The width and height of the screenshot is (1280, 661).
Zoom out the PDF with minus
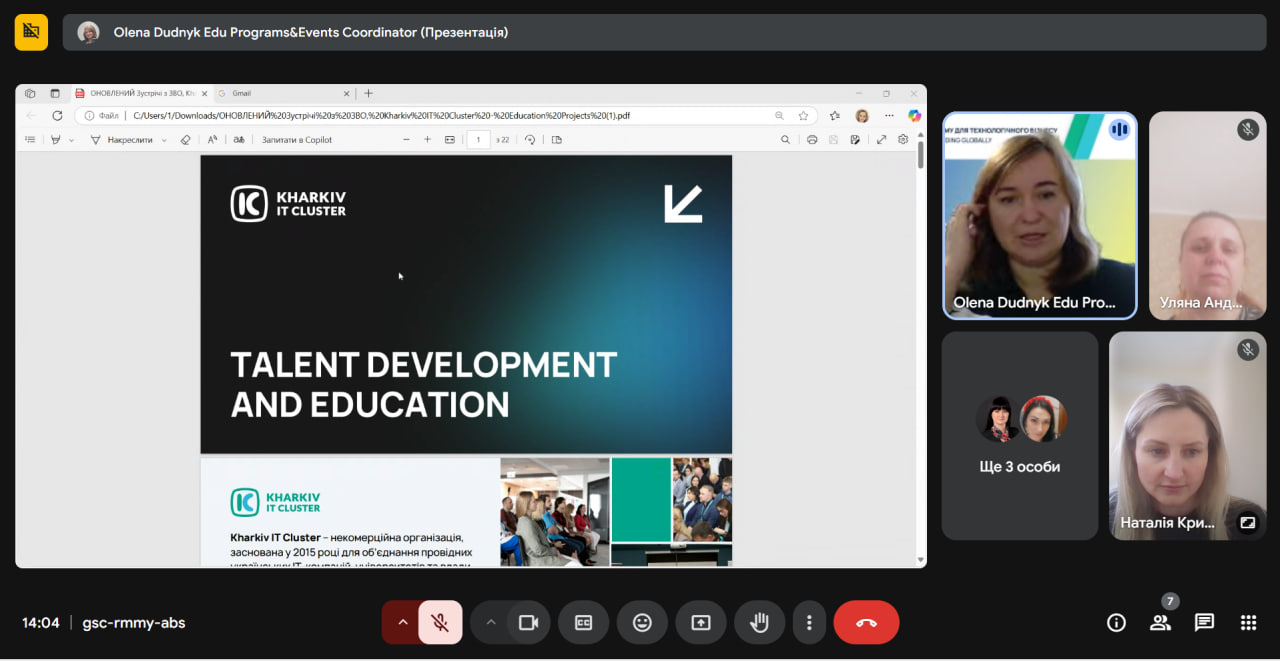(x=406, y=140)
